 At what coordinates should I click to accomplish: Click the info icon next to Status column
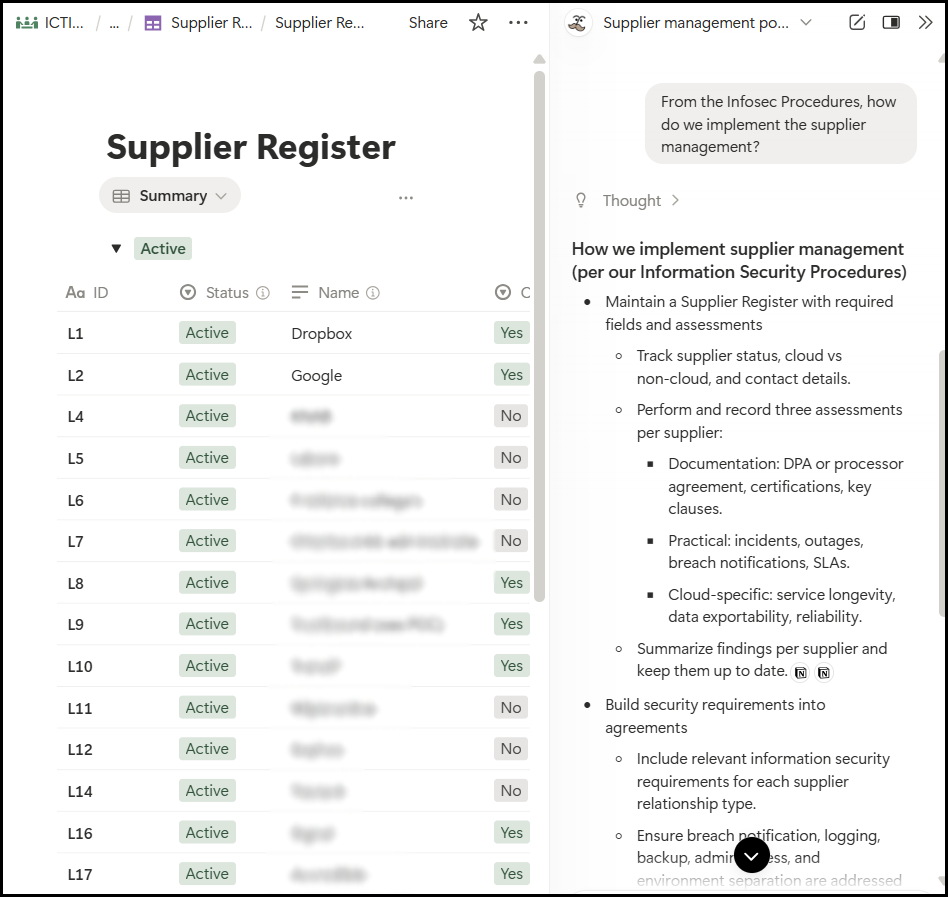263,293
